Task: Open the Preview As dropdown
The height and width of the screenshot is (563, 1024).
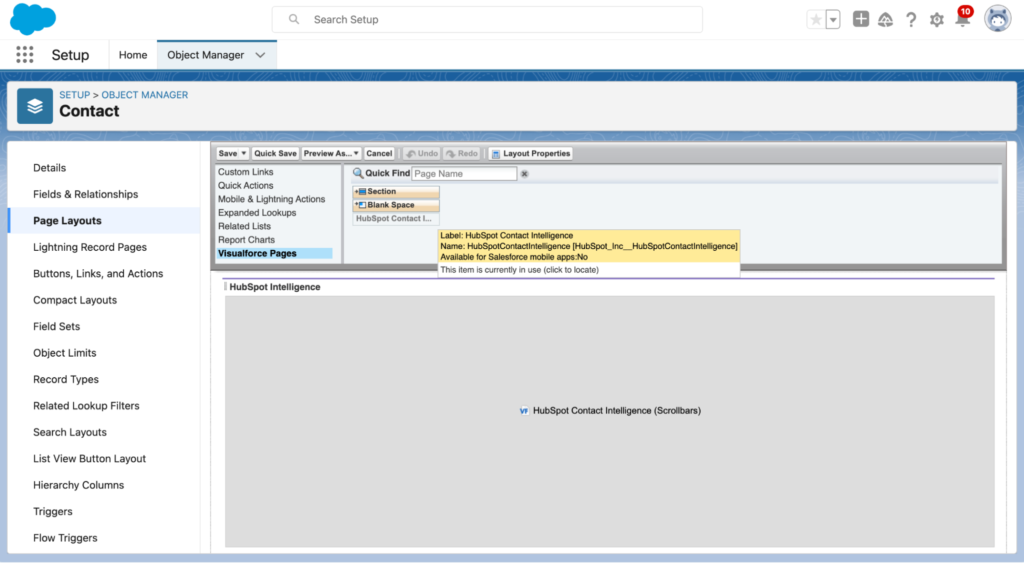Action: click(x=331, y=153)
